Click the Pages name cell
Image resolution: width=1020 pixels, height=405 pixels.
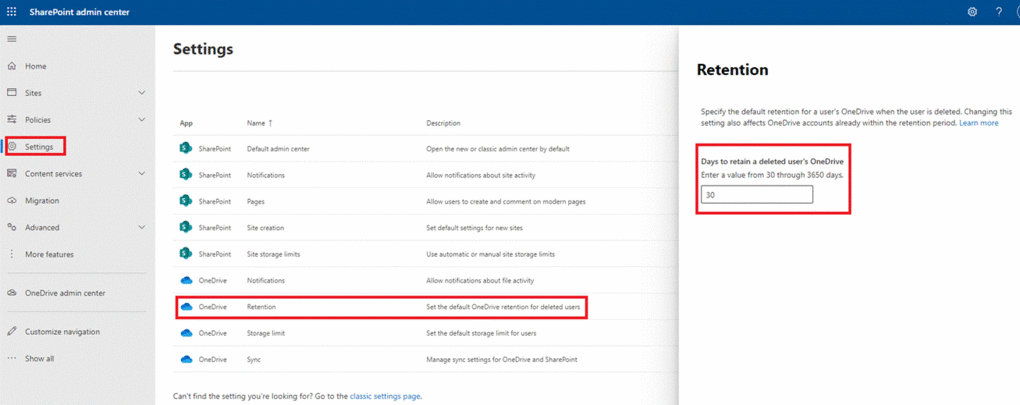pyautogui.click(x=256, y=202)
